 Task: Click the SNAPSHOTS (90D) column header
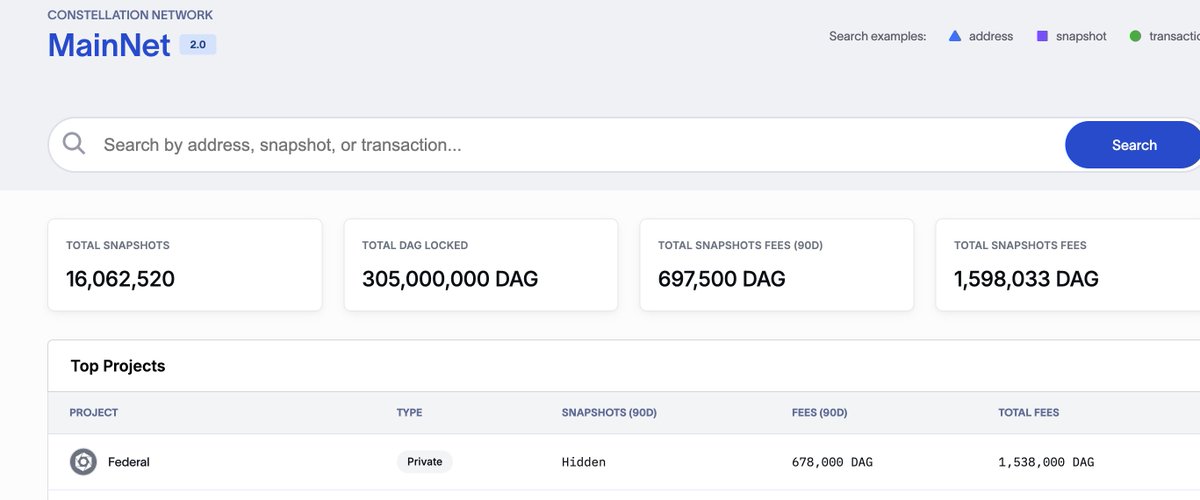[609, 412]
